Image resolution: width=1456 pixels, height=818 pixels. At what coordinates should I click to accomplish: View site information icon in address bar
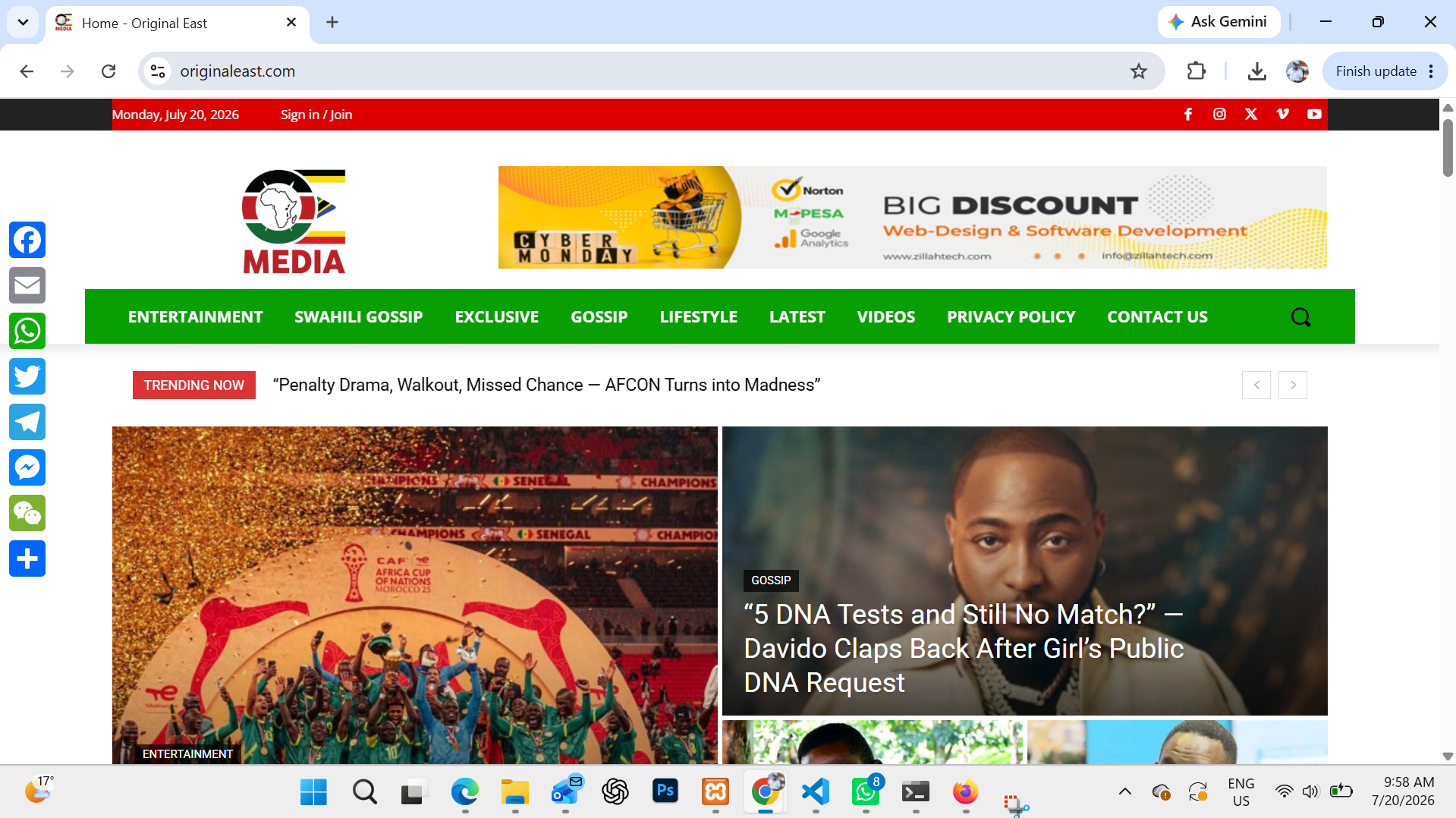[158, 71]
